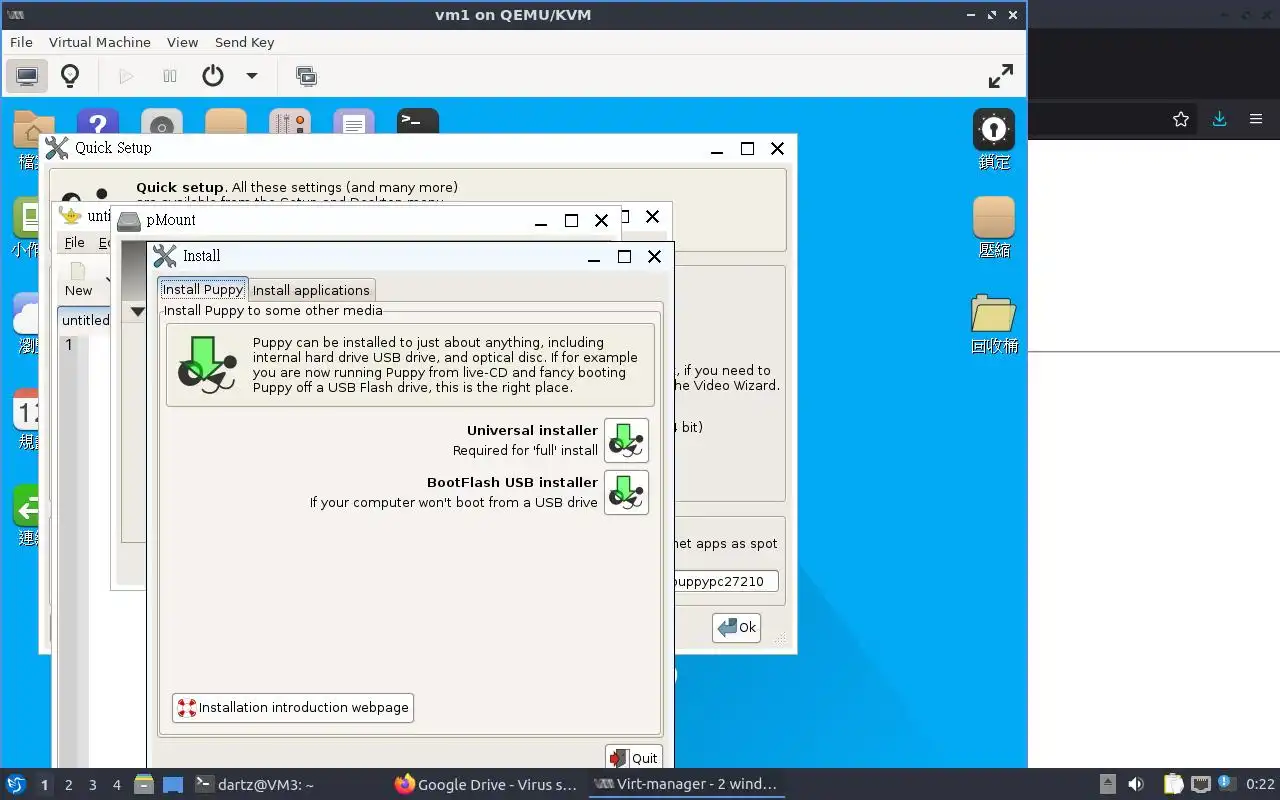Open the green word processor desktop icon
Viewport: 1280px width, 800px height.
26,218
